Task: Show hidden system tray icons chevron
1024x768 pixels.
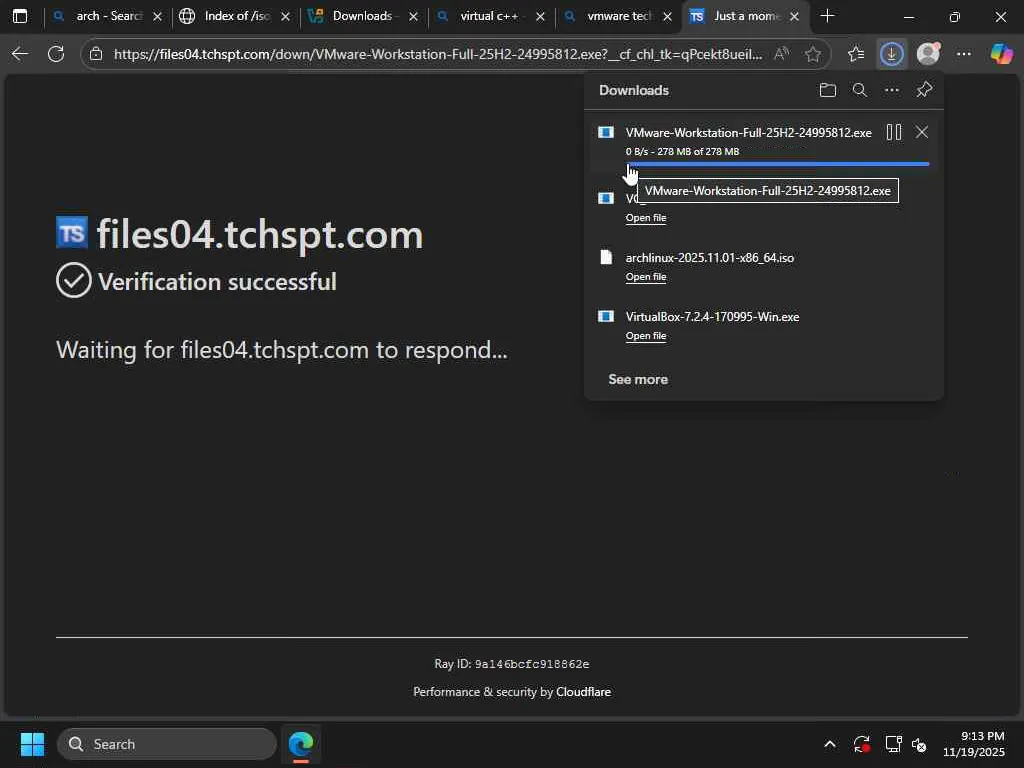Action: click(x=829, y=744)
